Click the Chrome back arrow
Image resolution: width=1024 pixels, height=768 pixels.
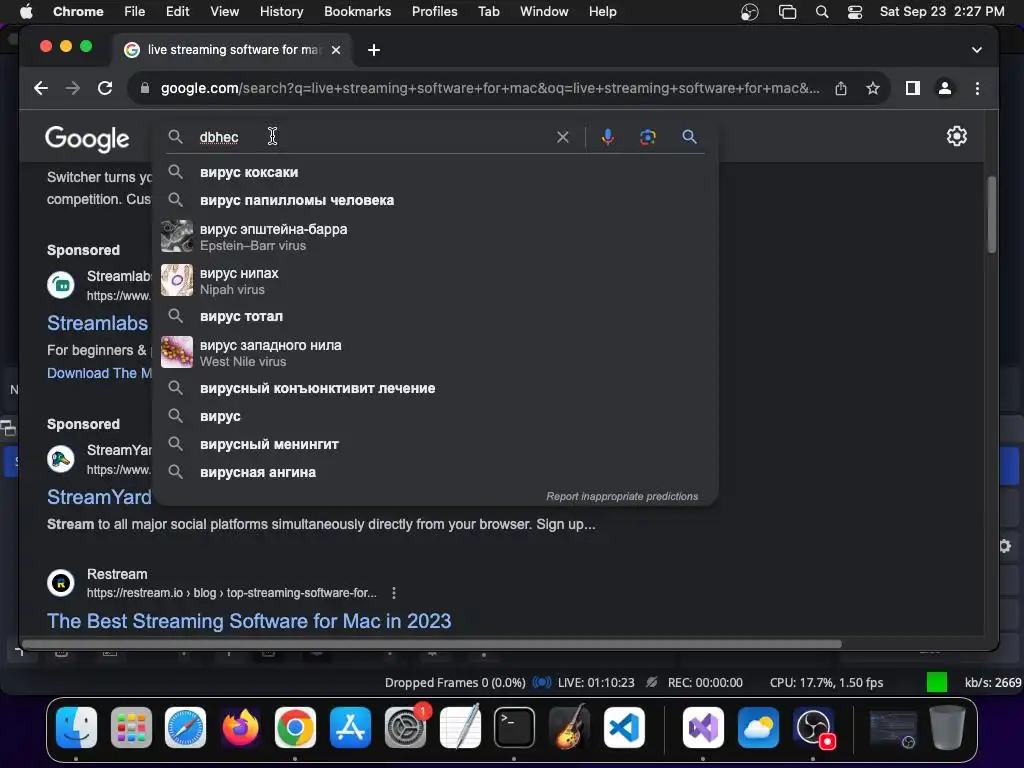[x=40, y=88]
